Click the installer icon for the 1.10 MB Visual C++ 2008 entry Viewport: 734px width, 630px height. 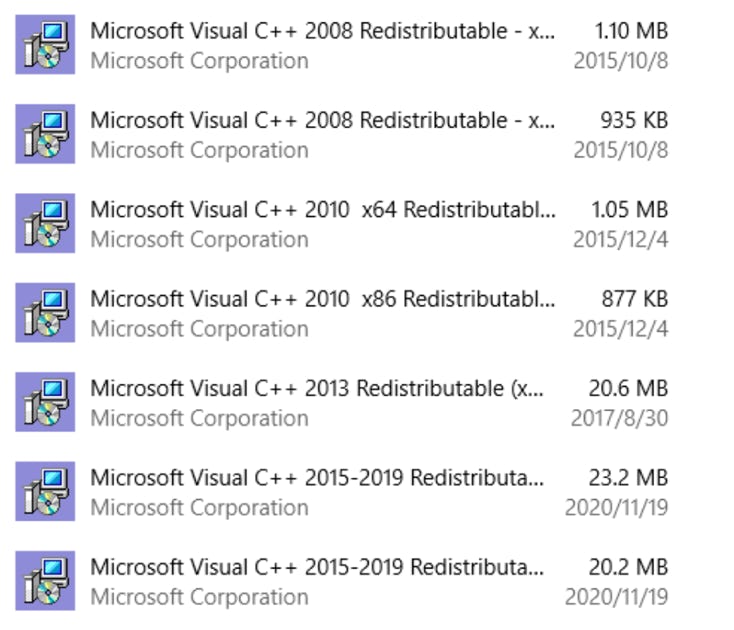[45, 44]
